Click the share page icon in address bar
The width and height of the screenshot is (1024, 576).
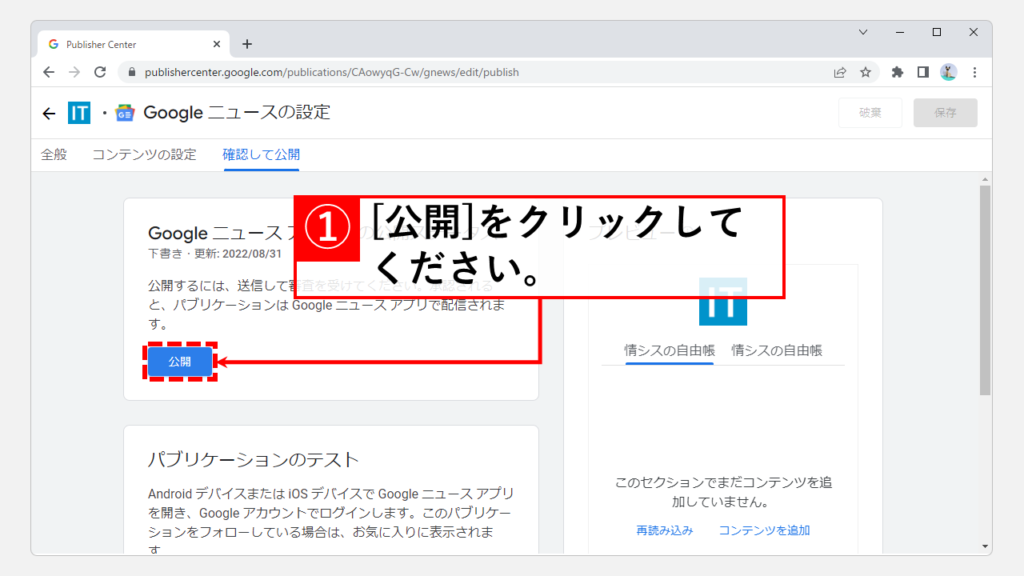coord(840,72)
